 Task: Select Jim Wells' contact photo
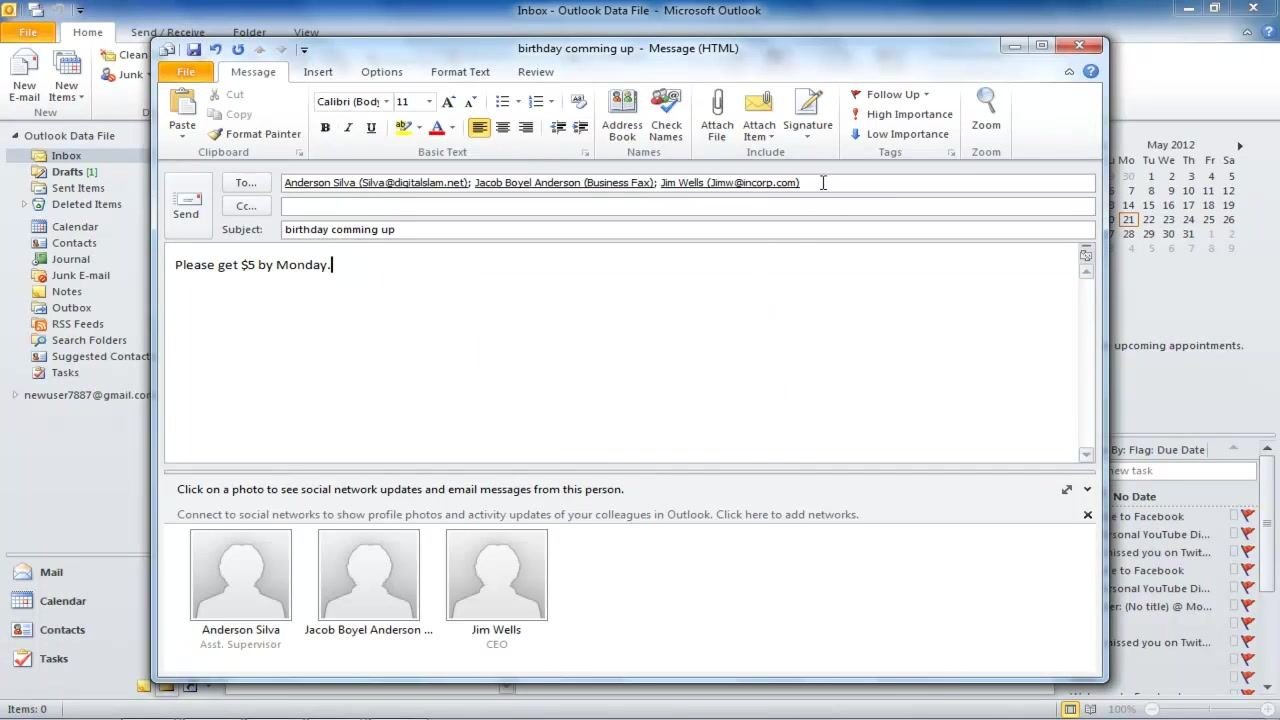point(497,575)
